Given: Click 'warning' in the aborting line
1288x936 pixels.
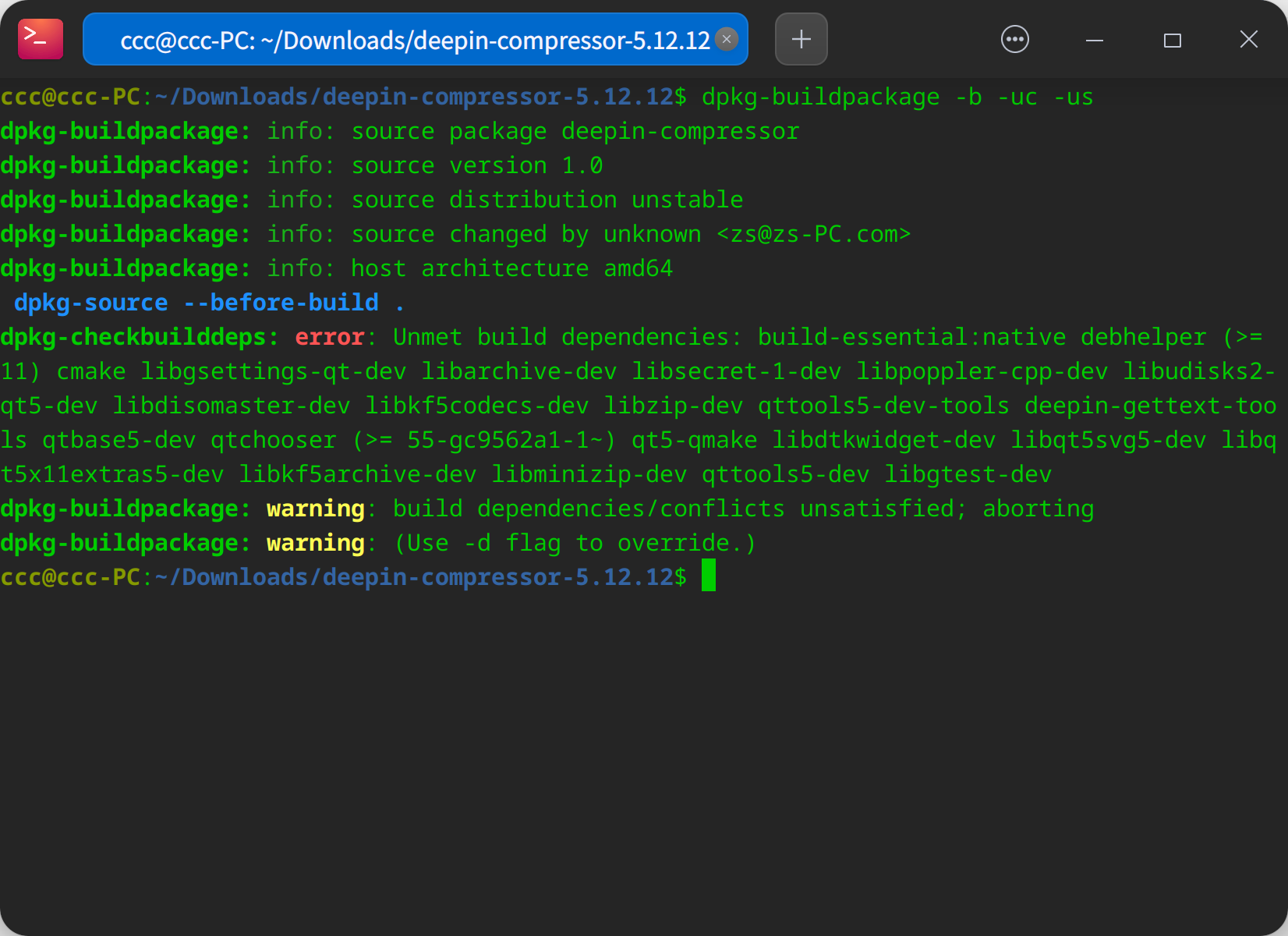Looking at the screenshot, I should [x=315, y=509].
